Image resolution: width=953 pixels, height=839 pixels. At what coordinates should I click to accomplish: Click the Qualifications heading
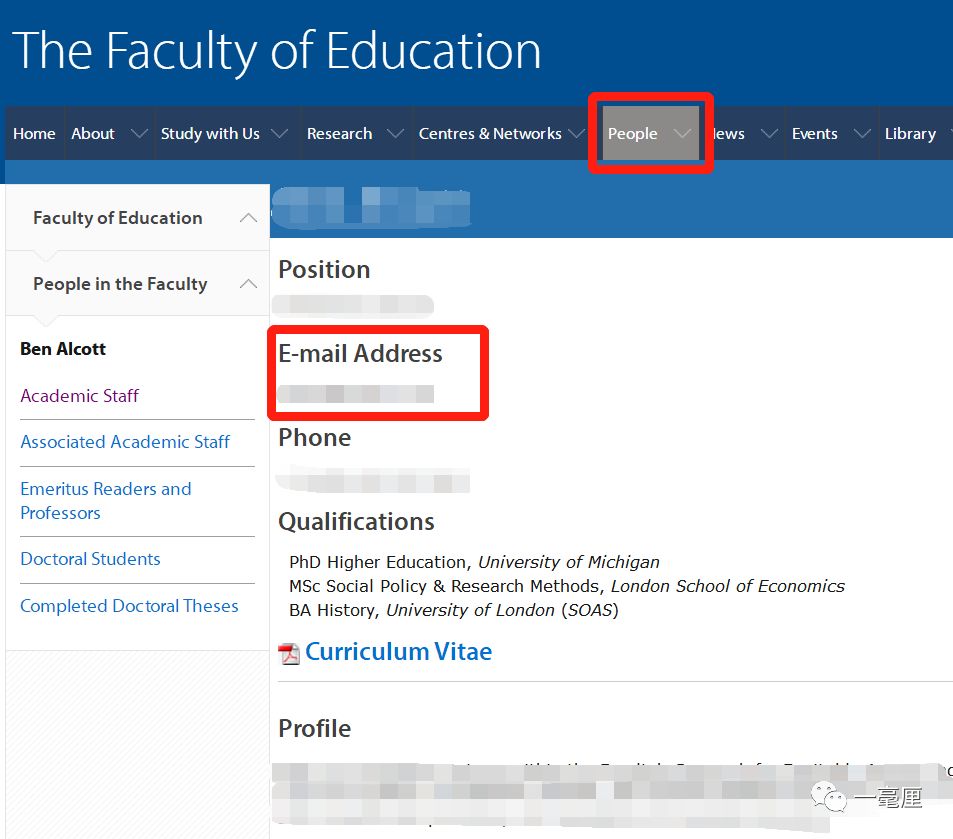(356, 522)
